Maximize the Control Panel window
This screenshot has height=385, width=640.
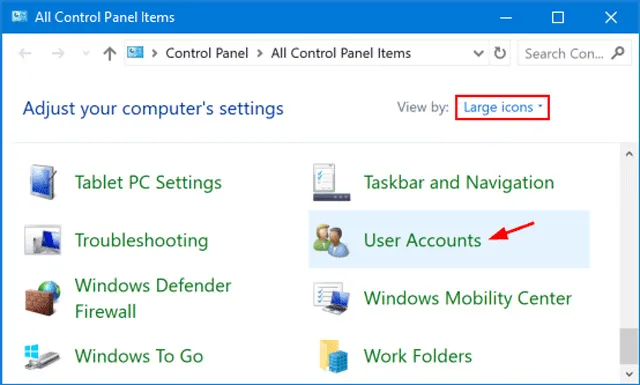558,18
